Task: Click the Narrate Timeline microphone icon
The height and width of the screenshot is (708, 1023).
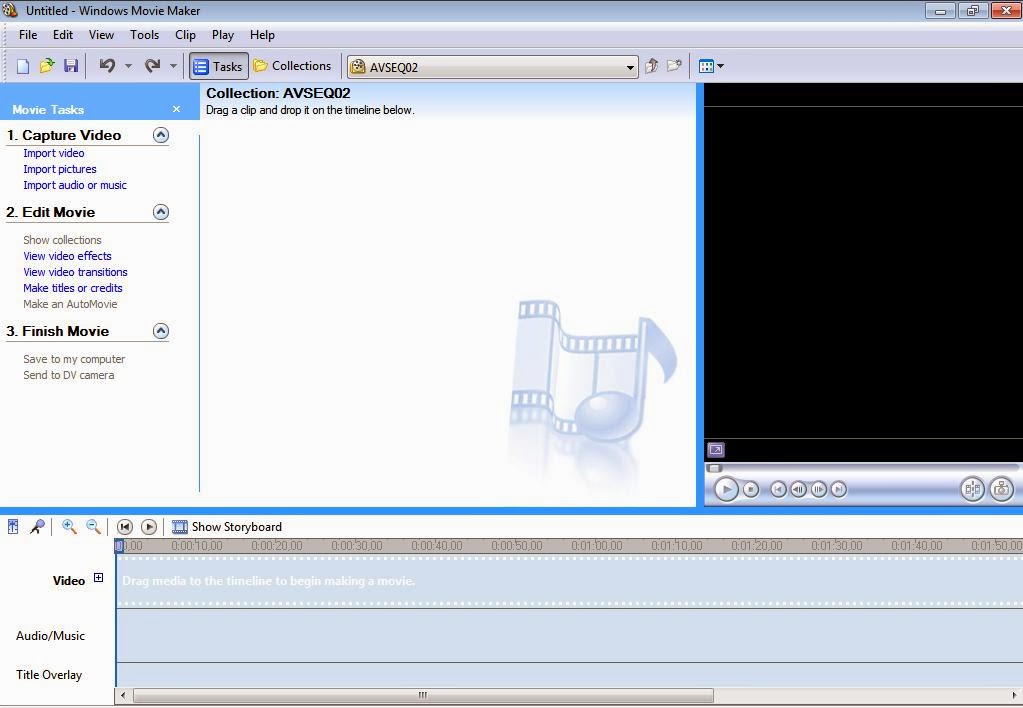Action: pos(37,527)
